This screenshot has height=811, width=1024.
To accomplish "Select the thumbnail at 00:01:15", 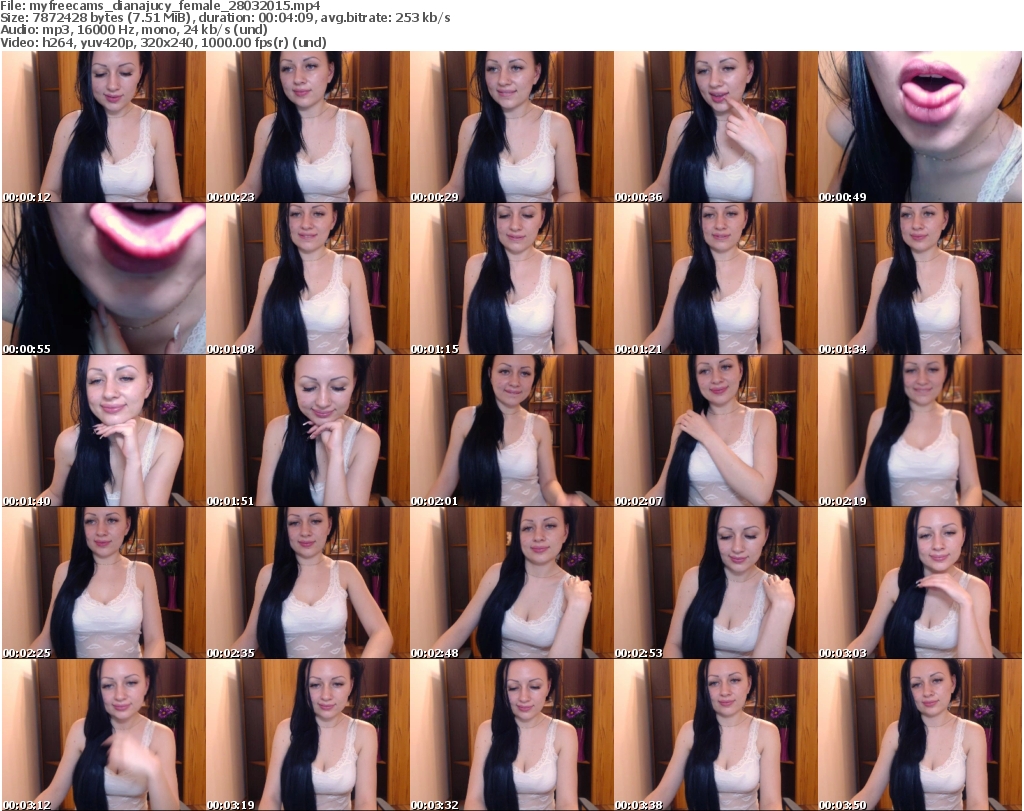I will pyautogui.click(x=511, y=279).
